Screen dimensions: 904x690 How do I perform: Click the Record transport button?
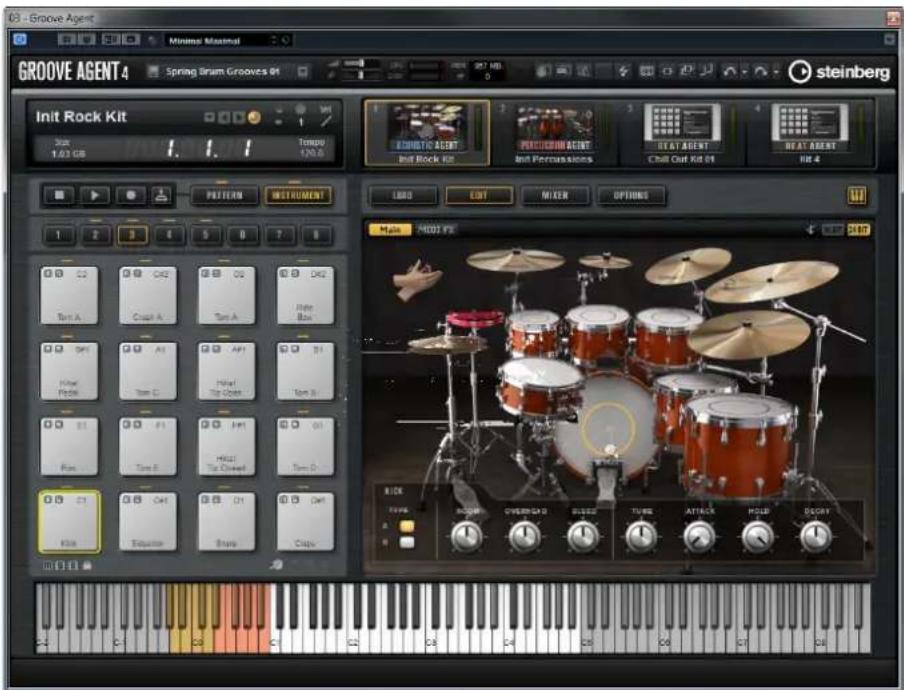130,195
